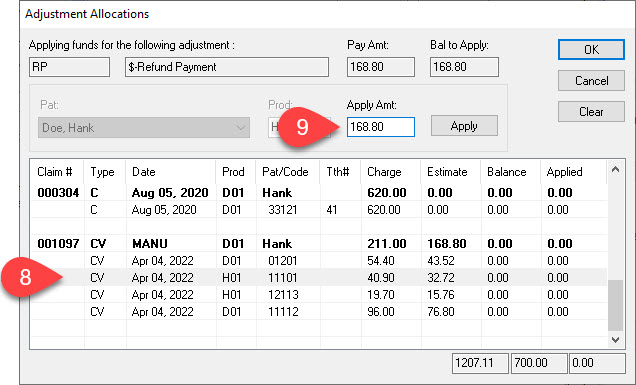Viewport: 636px width, 385px height.
Task: Select the row with code 12113
Action: pos(318,295)
